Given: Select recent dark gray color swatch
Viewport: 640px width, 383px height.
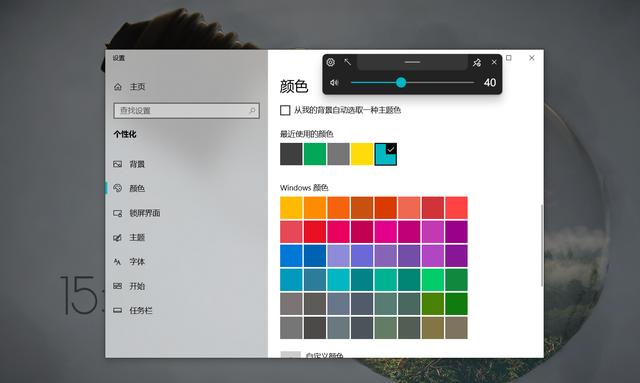Looking at the screenshot, I should 291,154.
